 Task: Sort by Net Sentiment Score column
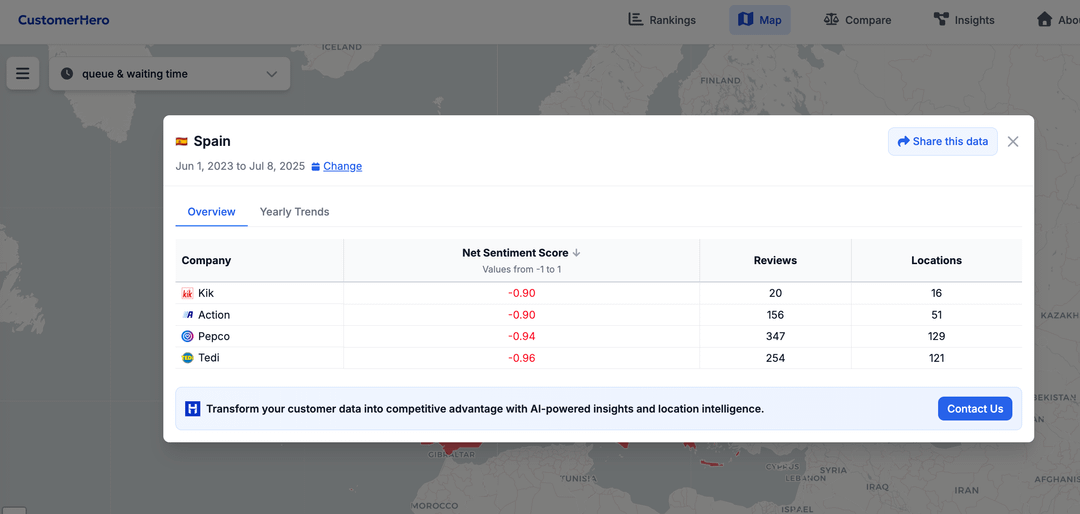[520, 253]
